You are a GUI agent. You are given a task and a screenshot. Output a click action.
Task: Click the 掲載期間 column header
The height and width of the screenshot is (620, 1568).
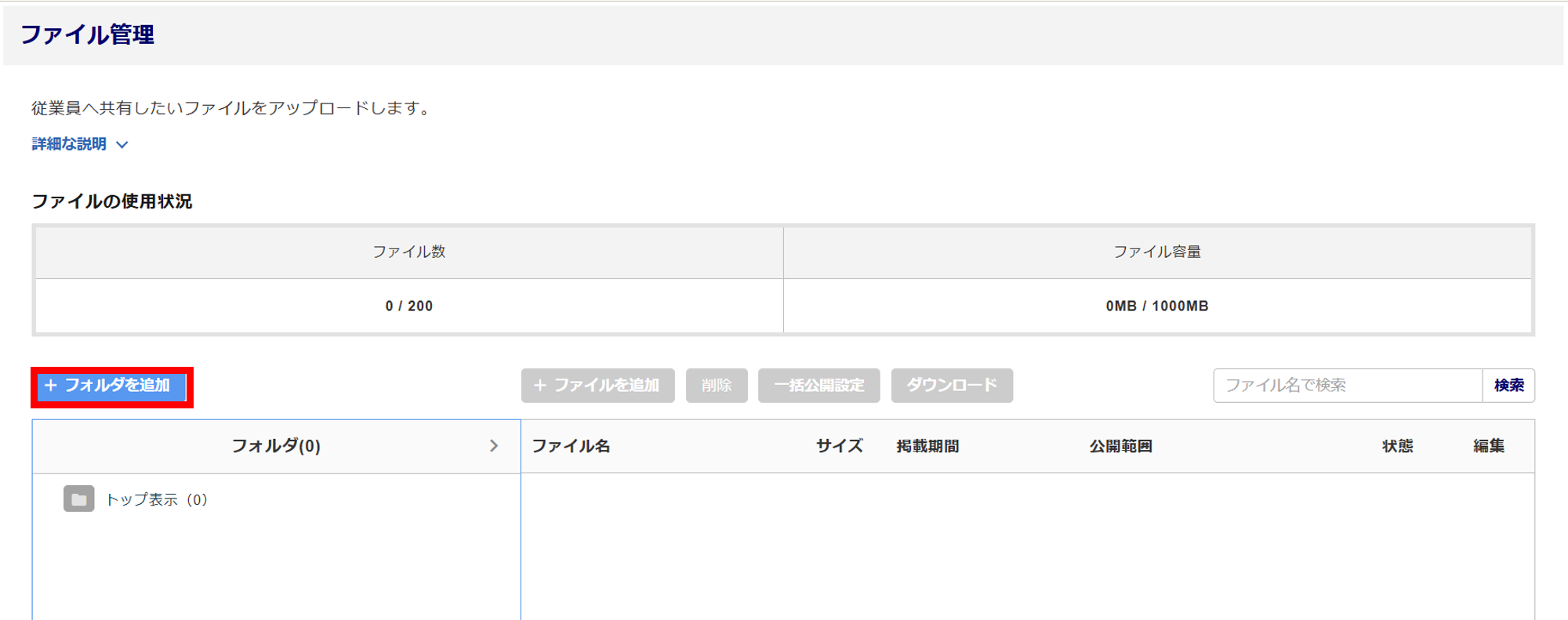[x=928, y=446]
